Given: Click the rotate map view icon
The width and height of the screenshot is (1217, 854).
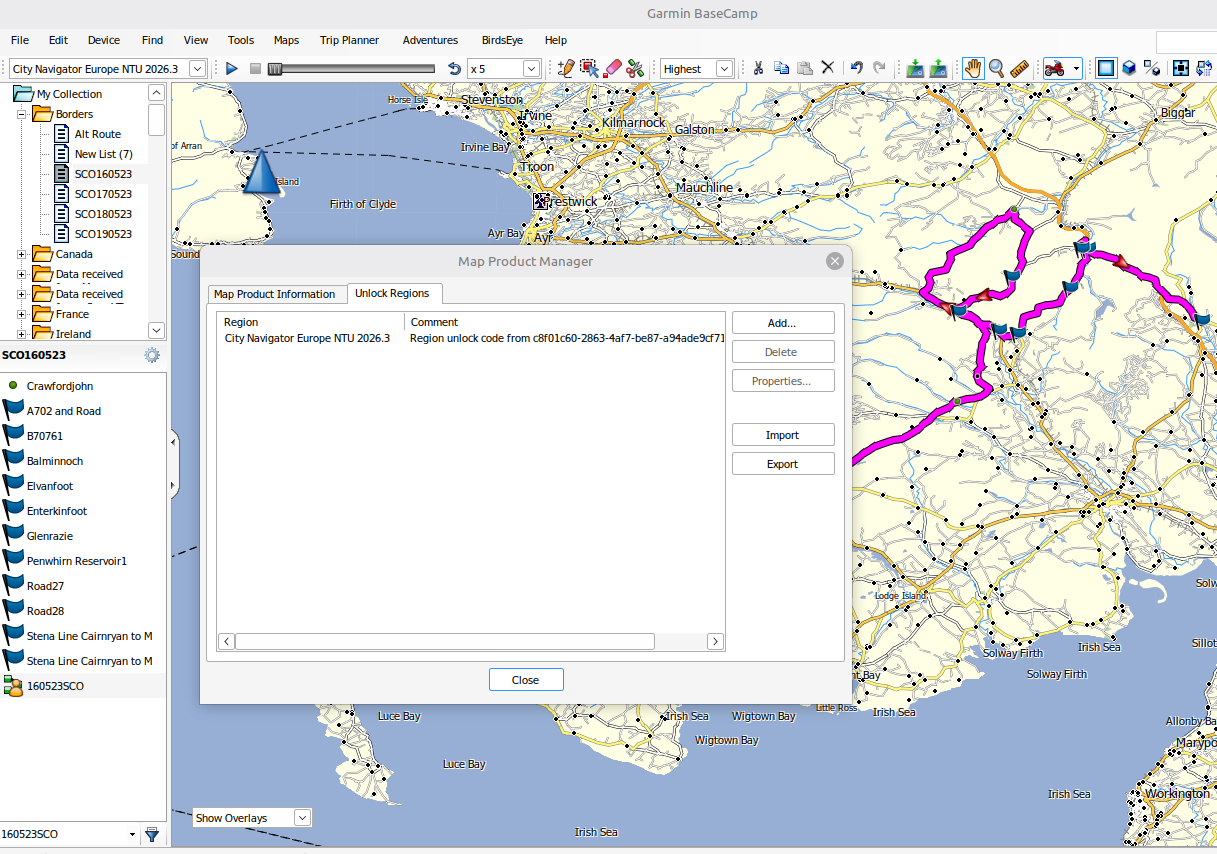Looking at the screenshot, I should (x=1204, y=68).
